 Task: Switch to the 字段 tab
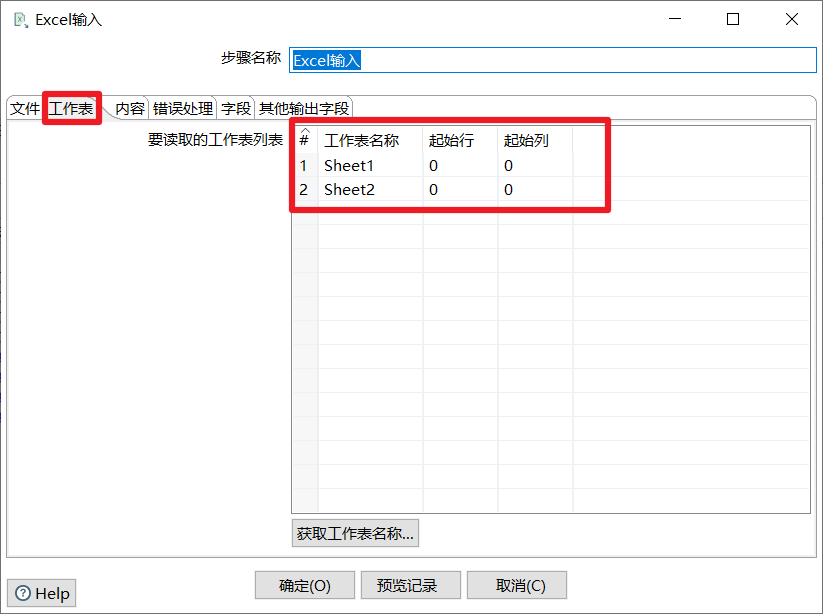(236, 109)
